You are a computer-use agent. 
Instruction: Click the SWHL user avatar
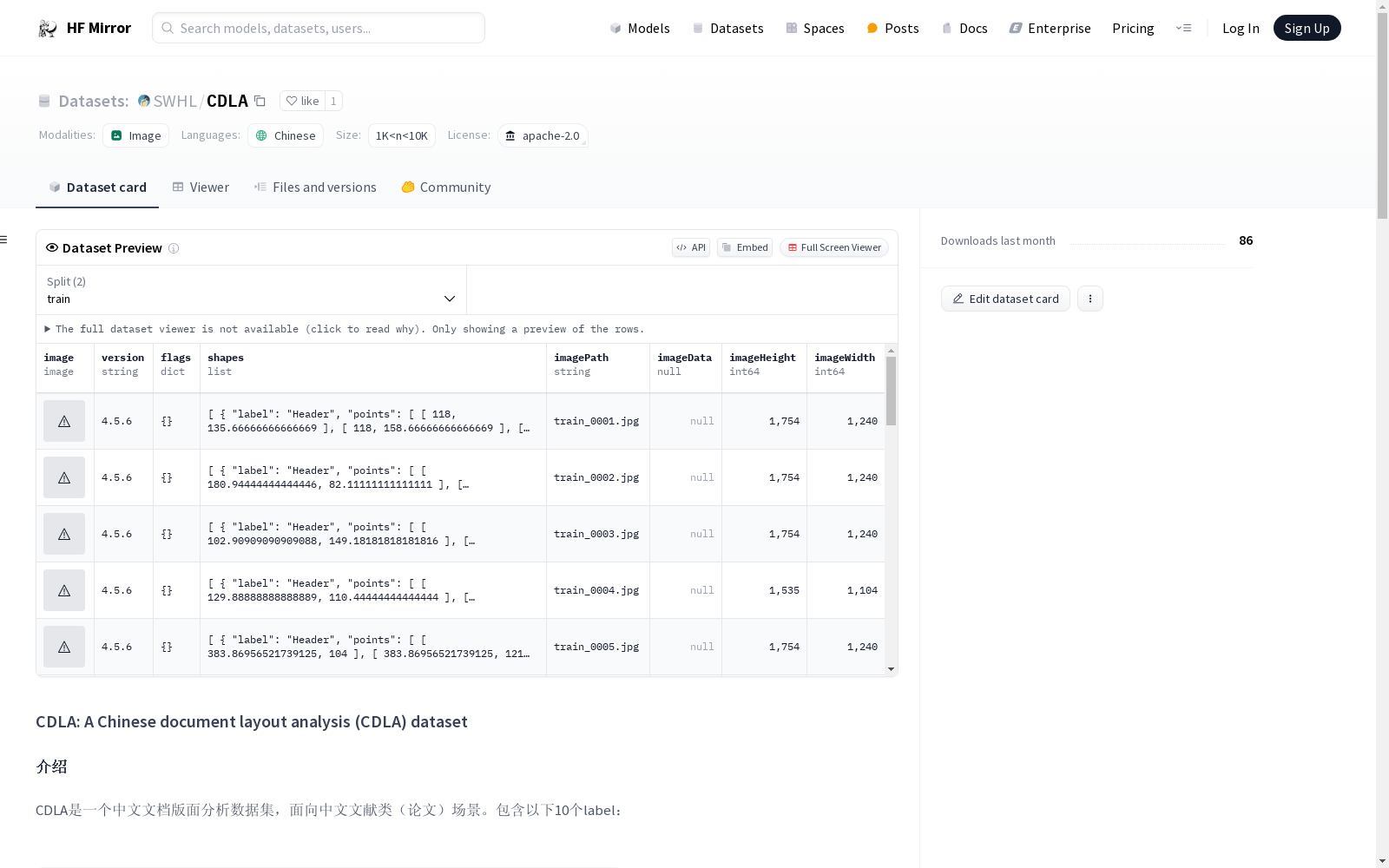coord(144,101)
